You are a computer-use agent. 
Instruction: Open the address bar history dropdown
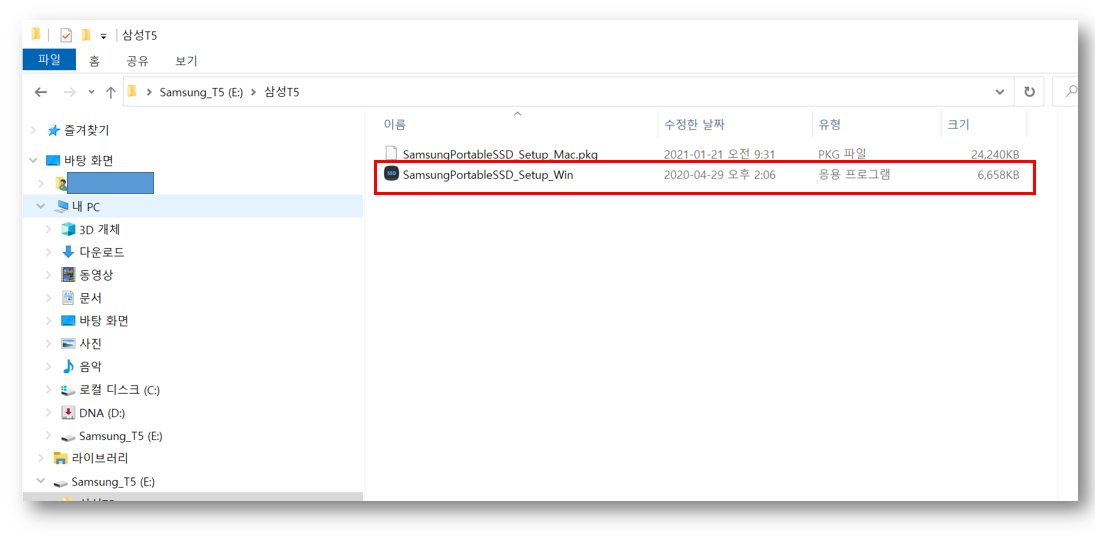pos(1000,92)
